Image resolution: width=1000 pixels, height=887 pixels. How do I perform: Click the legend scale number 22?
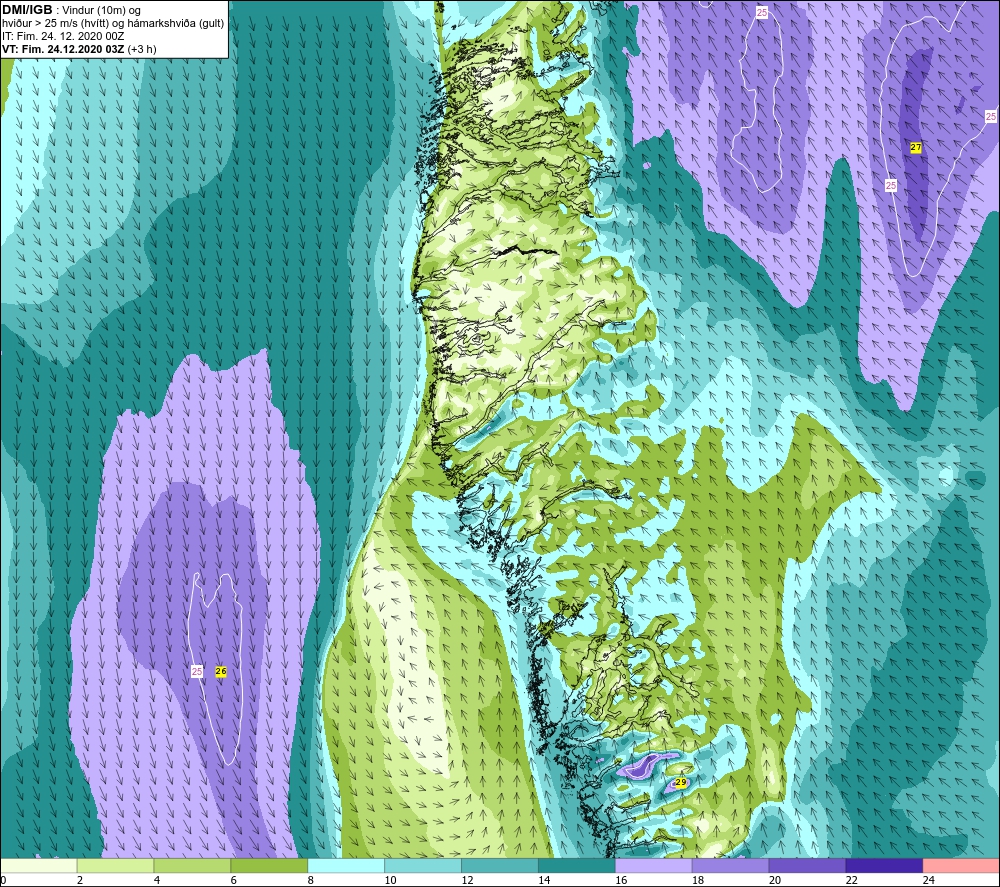[851, 880]
